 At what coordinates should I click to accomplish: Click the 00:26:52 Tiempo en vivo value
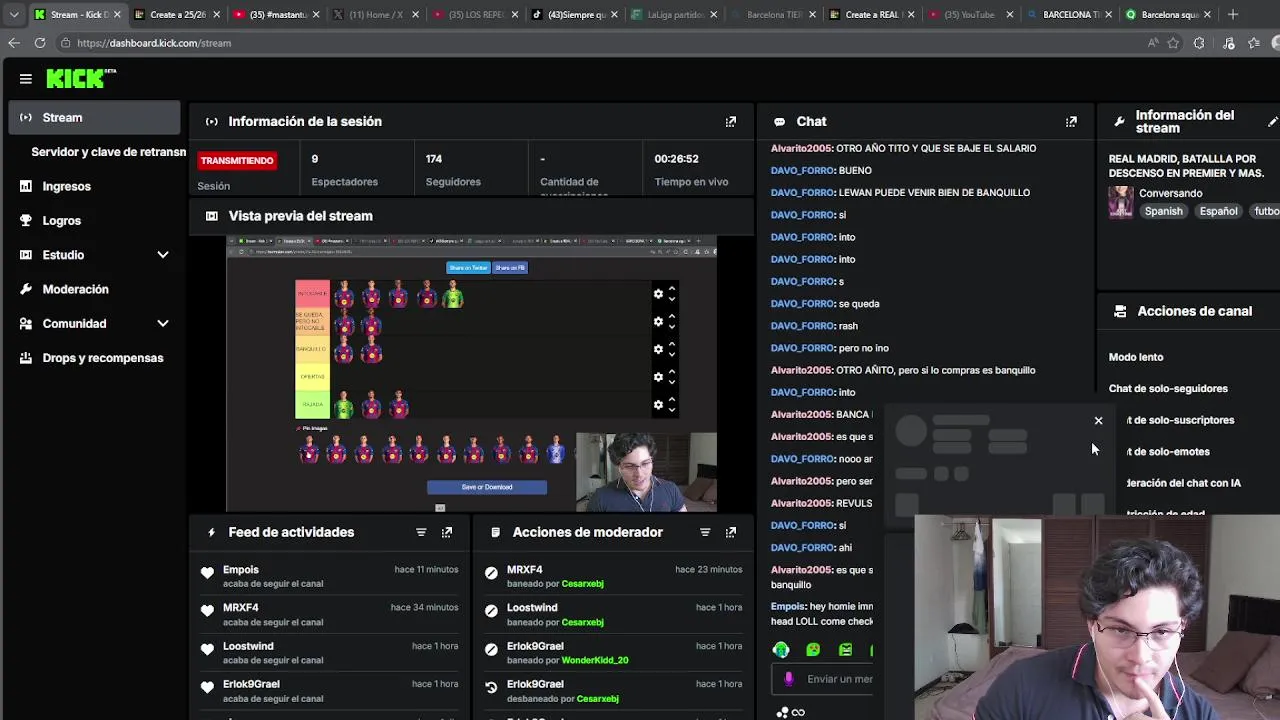click(x=676, y=159)
